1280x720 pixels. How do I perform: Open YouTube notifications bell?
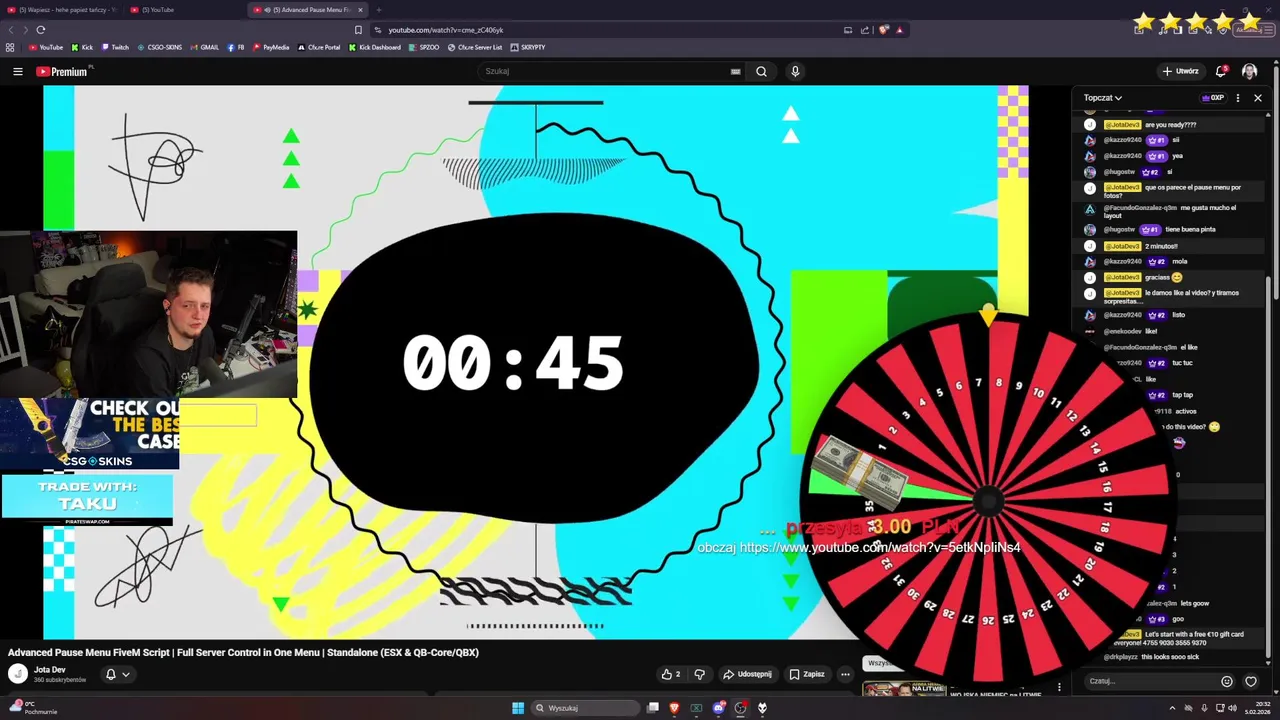pyautogui.click(x=1221, y=71)
